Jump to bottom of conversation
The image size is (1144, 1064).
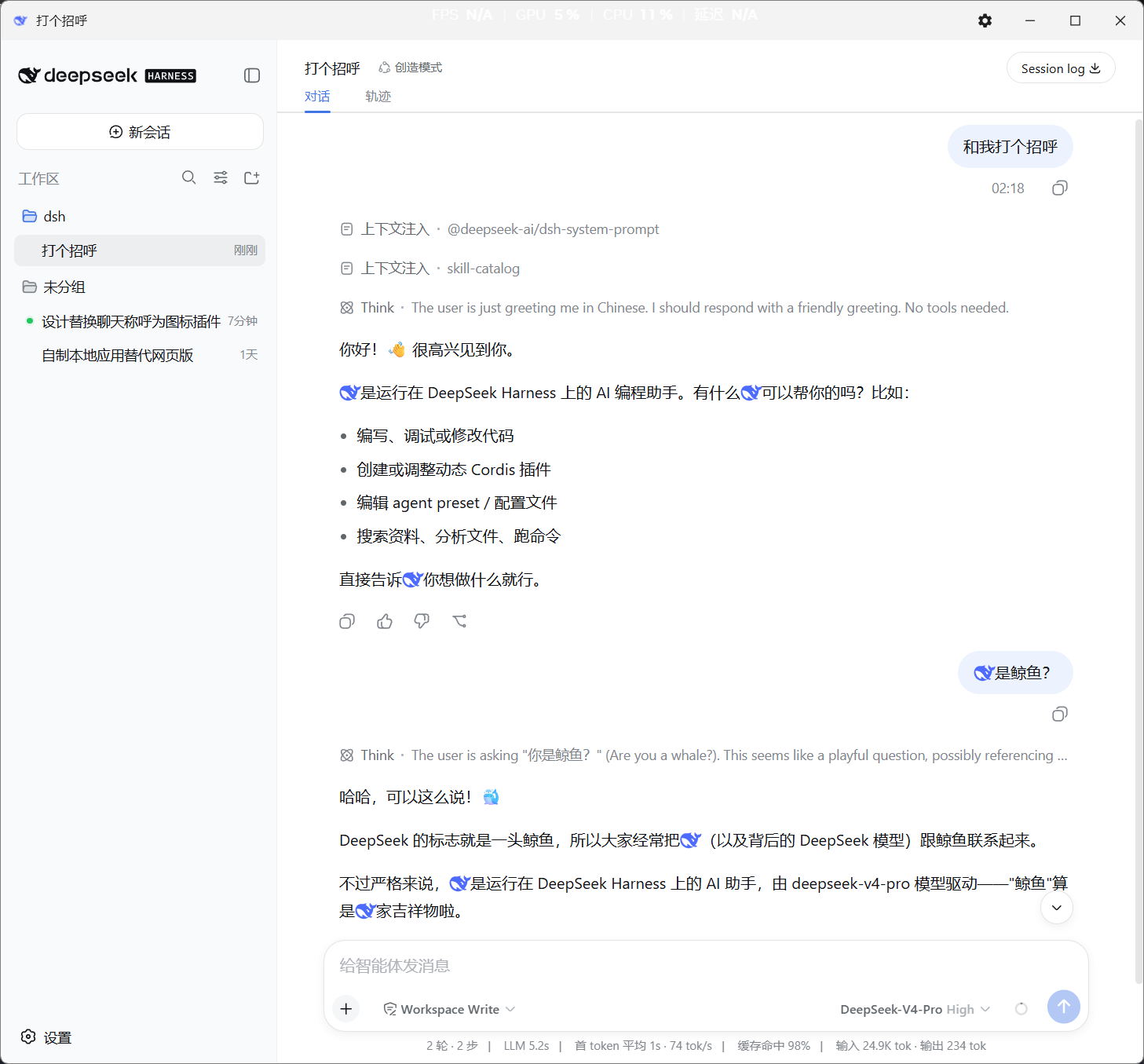[x=1057, y=908]
